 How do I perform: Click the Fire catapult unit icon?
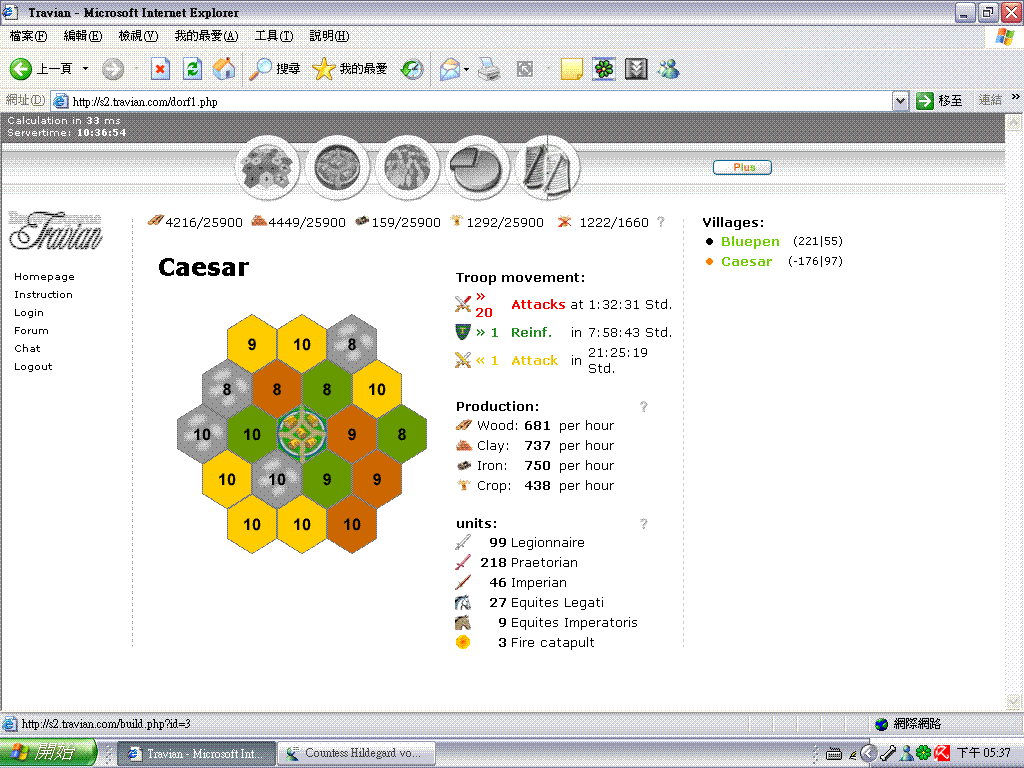click(463, 643)
